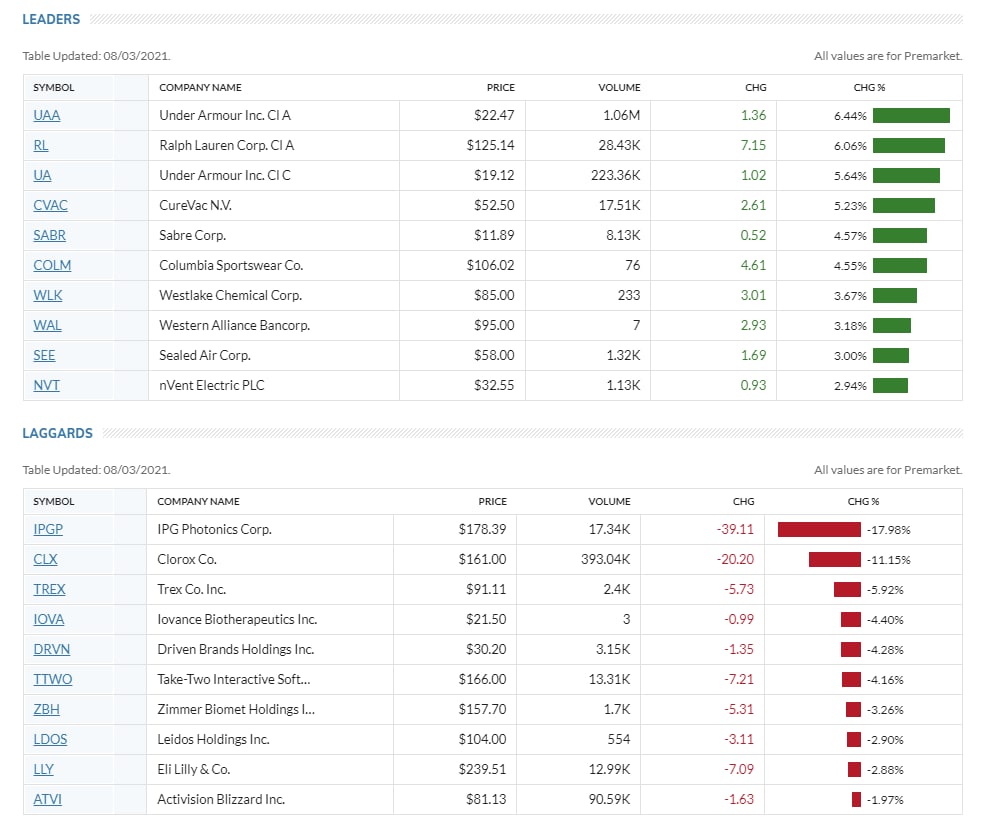Open the RL symbol link

[x=41, y=145]
